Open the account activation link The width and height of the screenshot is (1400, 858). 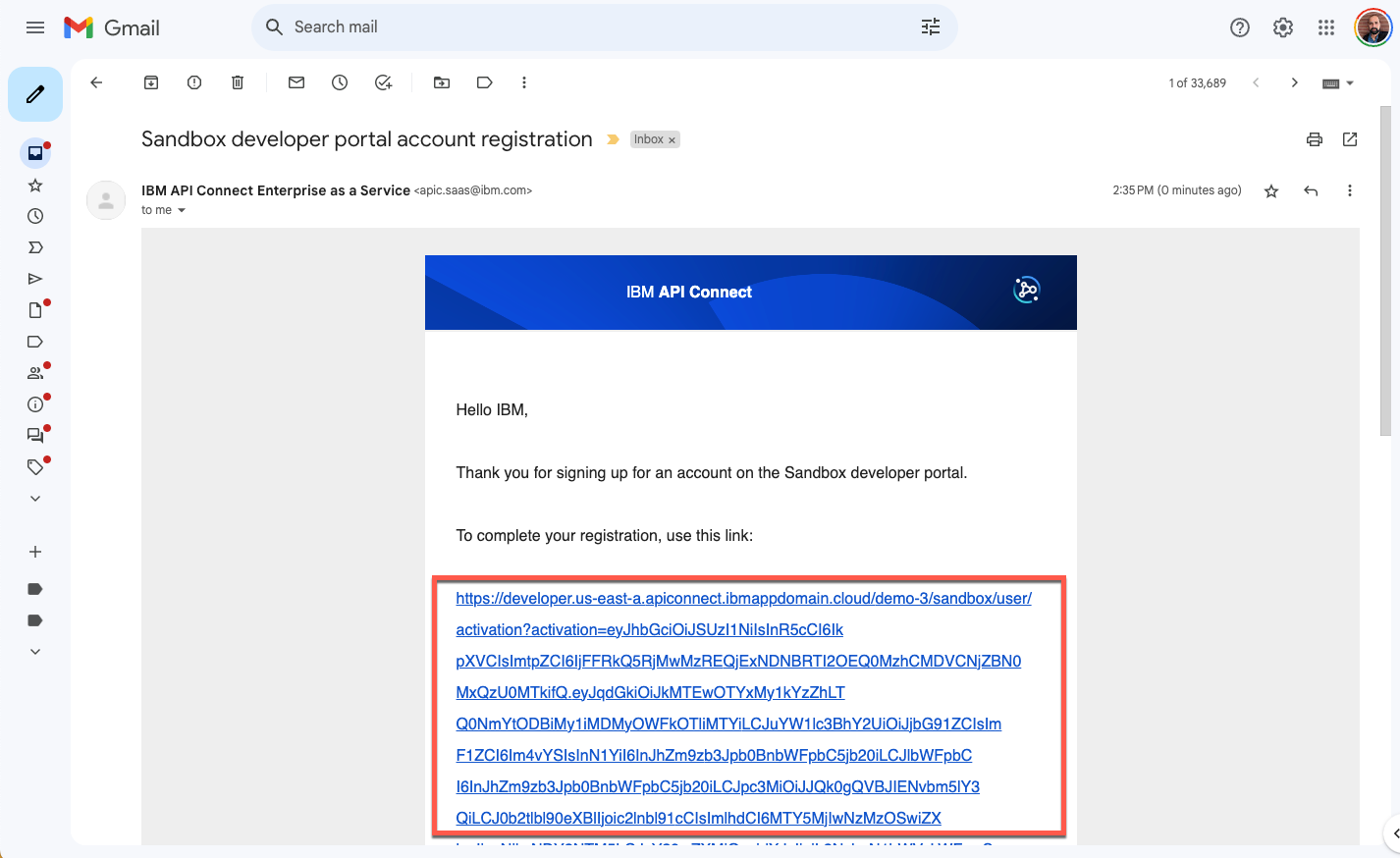click(743, 599)
